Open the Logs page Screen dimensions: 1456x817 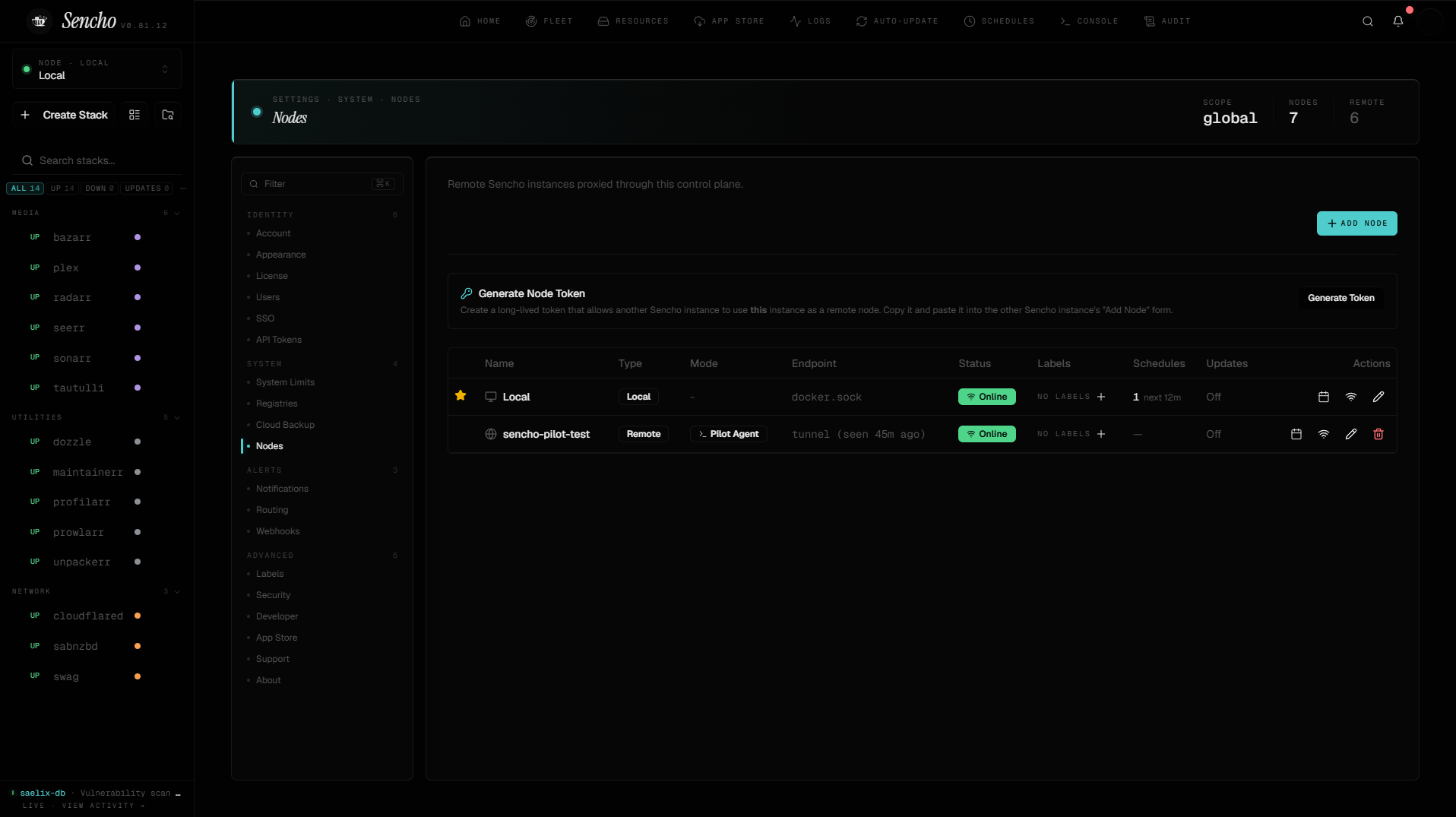click(x=811, y=21)
